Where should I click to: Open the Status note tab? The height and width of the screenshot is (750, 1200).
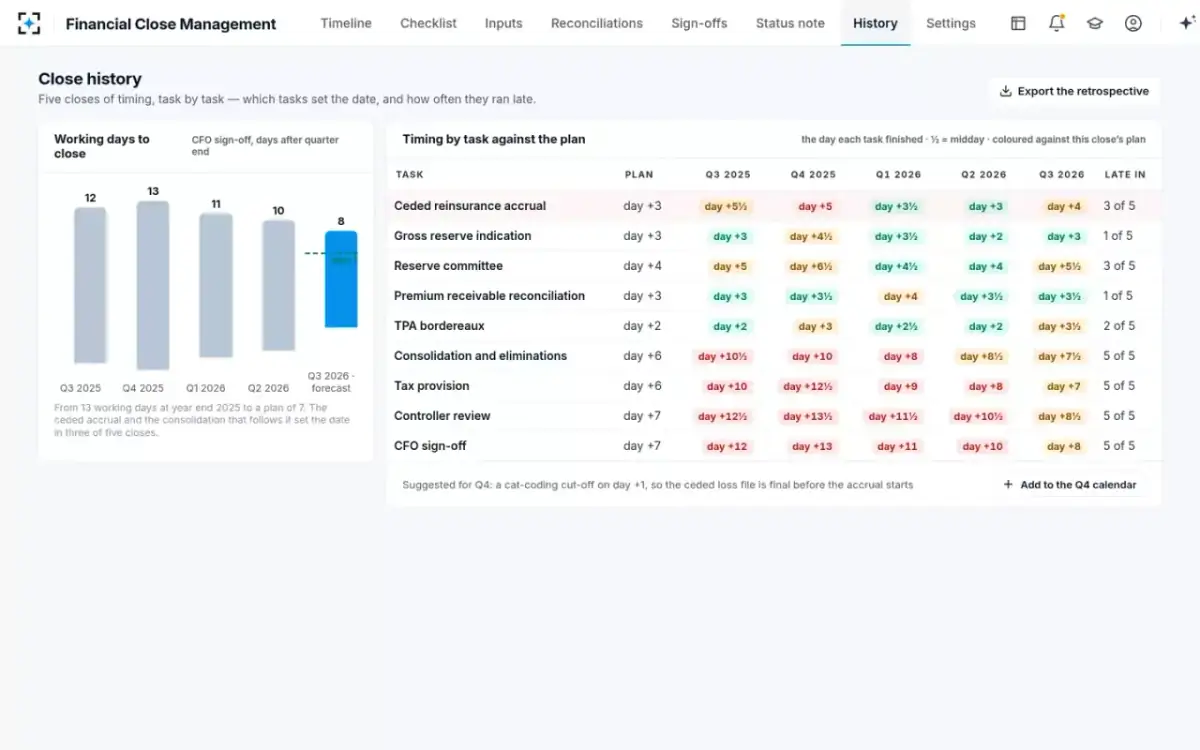[790, 23]
